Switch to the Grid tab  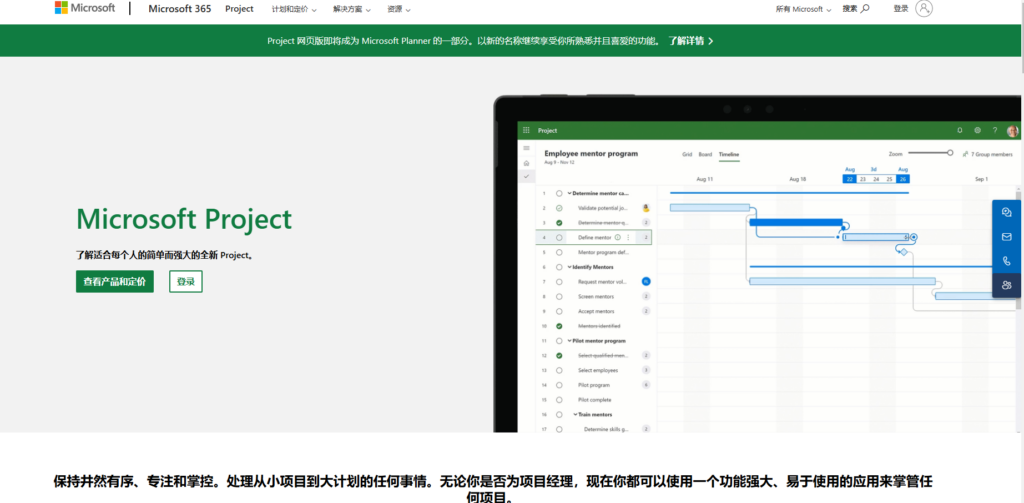[x=687, y=155]
